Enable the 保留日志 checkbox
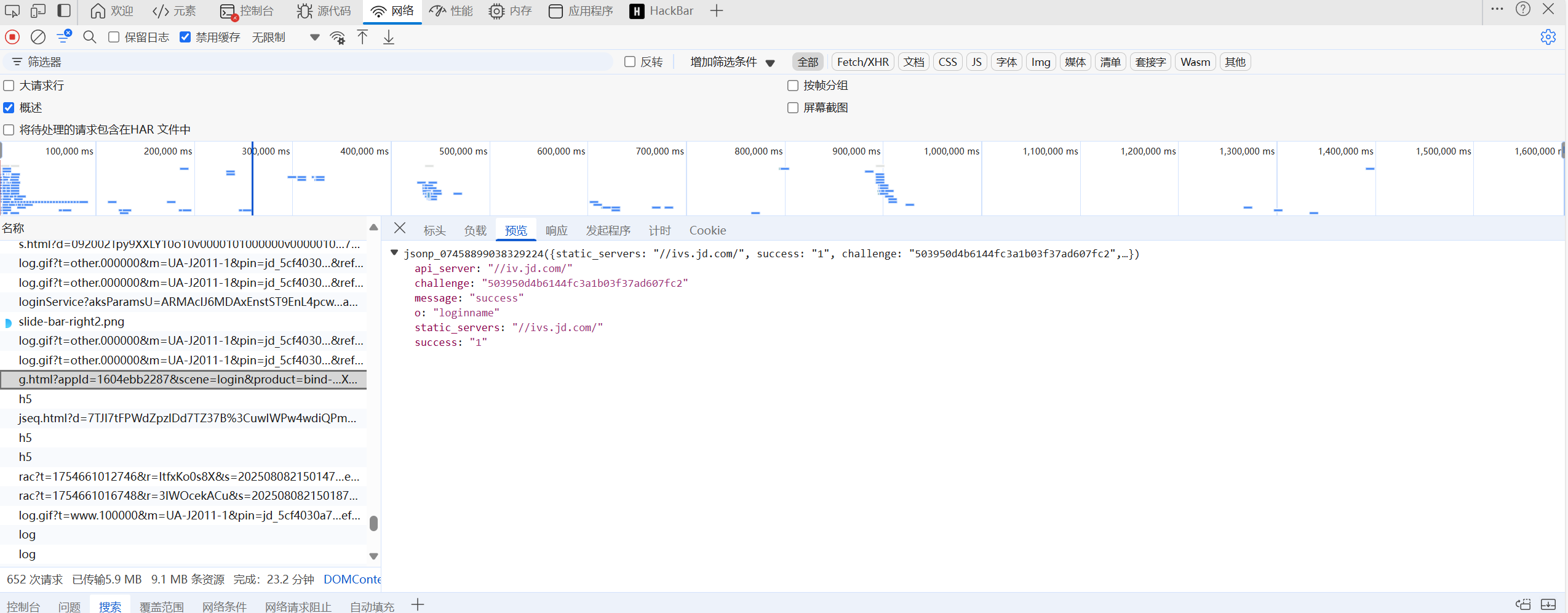1568x613 pixels. (114, 37)
